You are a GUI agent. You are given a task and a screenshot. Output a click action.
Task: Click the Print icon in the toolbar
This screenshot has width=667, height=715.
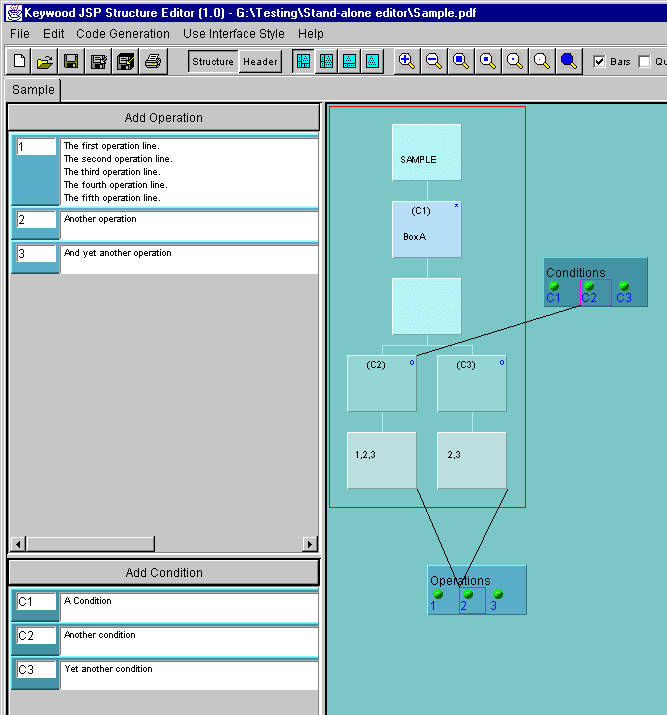click(x=152, y=61)
